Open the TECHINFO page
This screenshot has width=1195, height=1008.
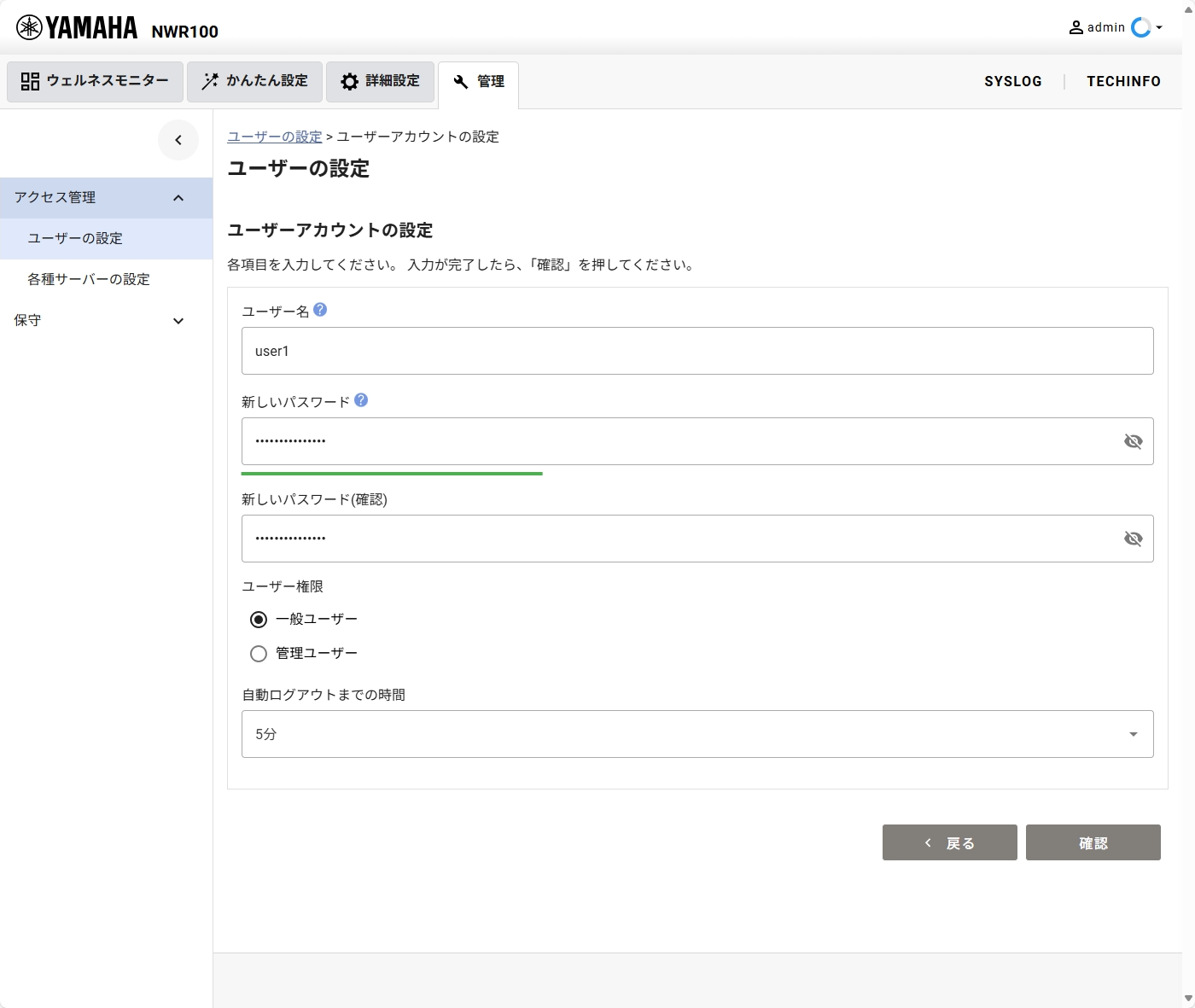1123,81
